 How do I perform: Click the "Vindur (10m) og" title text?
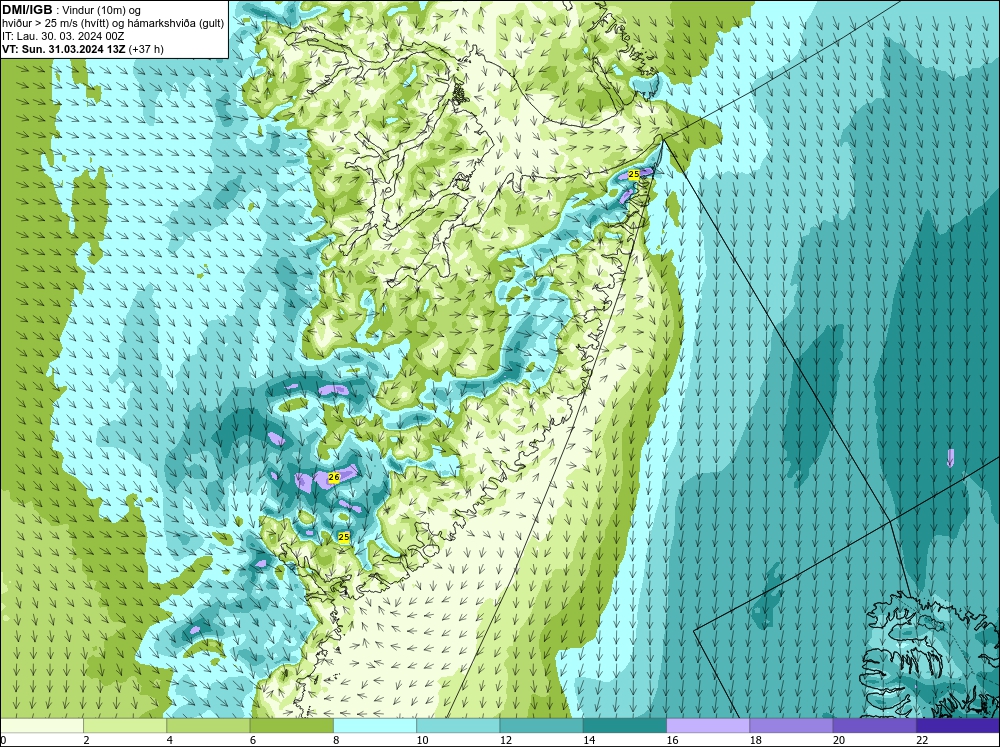click(x=103, y=10)
